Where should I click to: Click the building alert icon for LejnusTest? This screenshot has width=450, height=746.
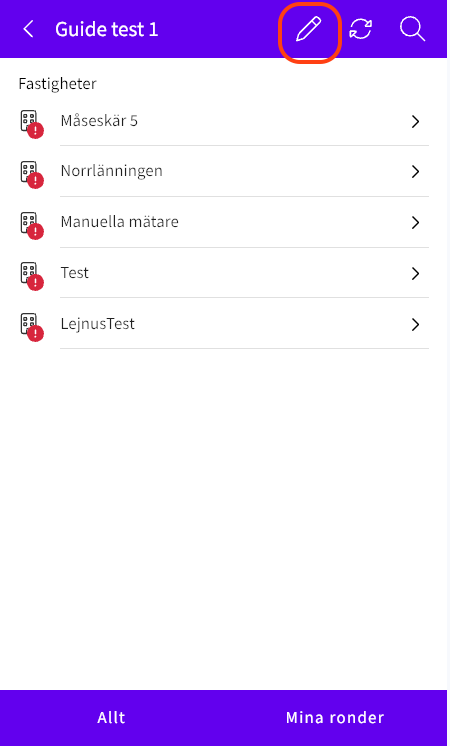pyautogui.click(x=31, y=326)
